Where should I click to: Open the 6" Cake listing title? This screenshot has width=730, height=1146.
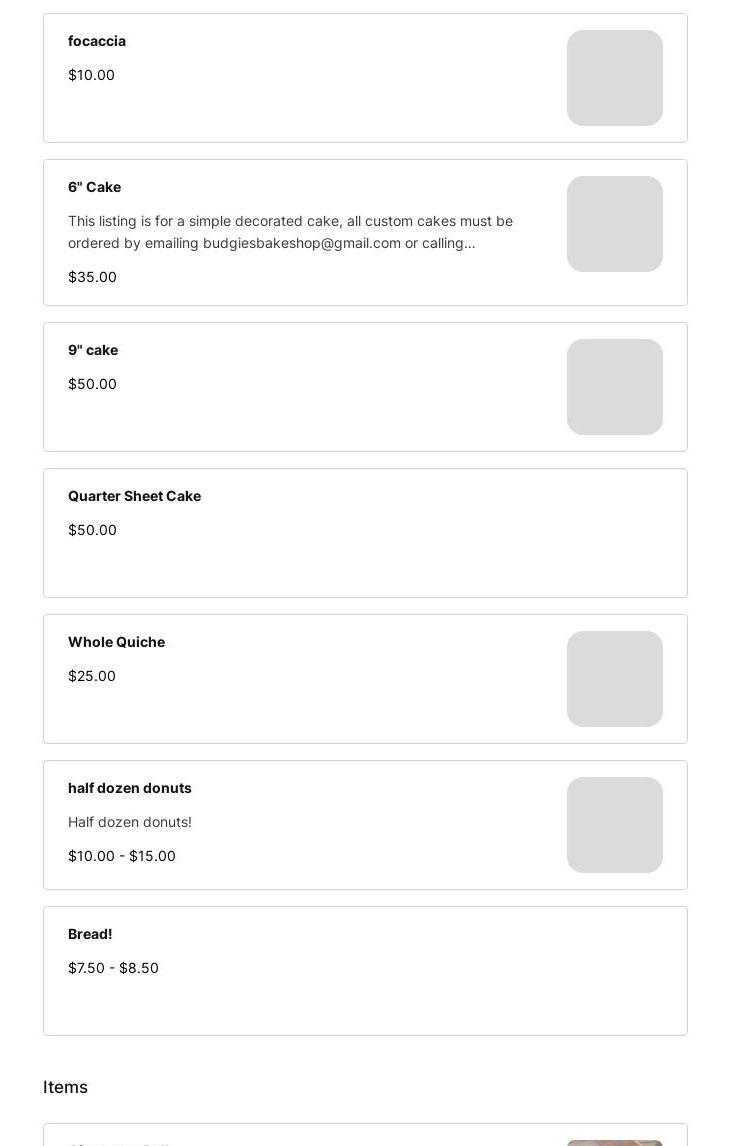click(94, 187)
